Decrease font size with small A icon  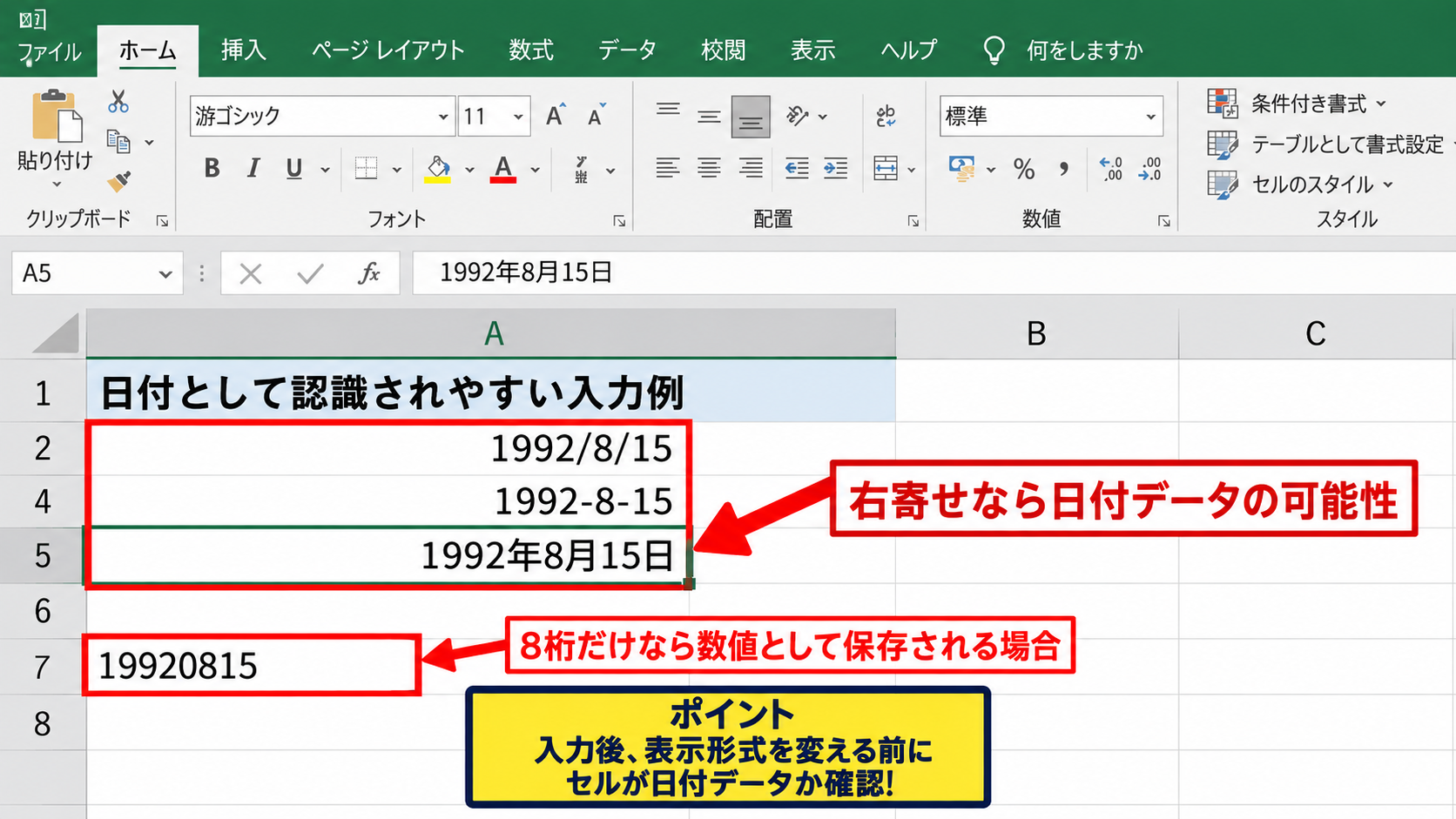pos(597,116)
